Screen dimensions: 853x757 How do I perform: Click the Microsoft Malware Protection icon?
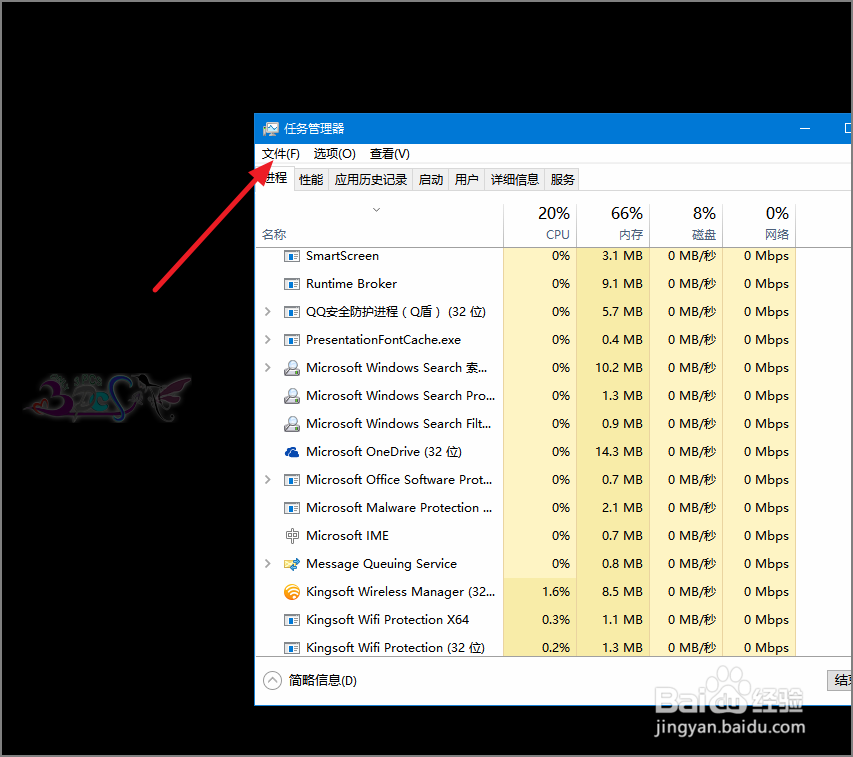coord(292,508)
